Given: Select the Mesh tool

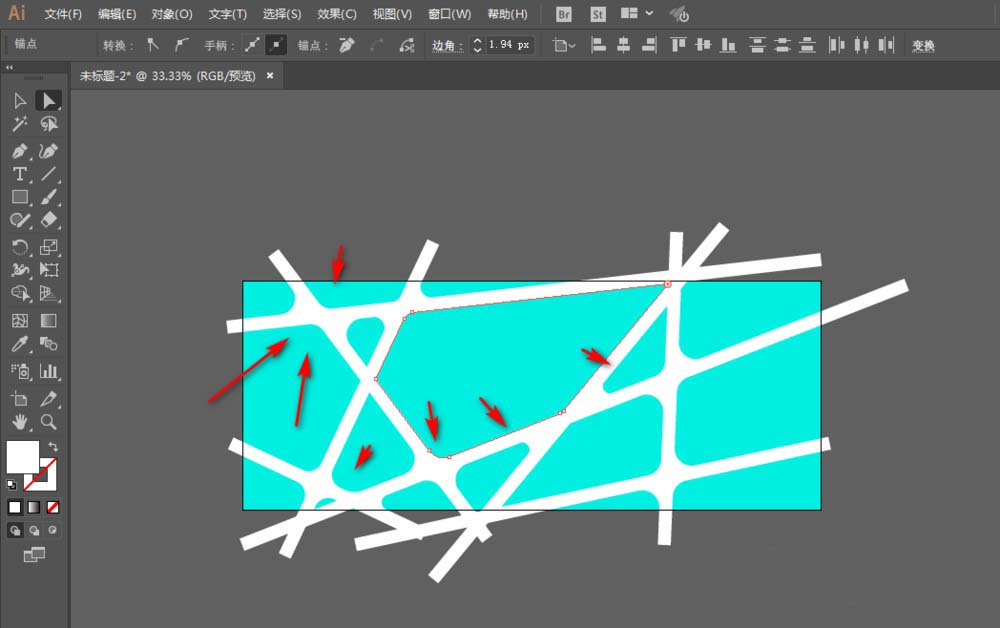Looking at the screenshot, I should 20,320.
